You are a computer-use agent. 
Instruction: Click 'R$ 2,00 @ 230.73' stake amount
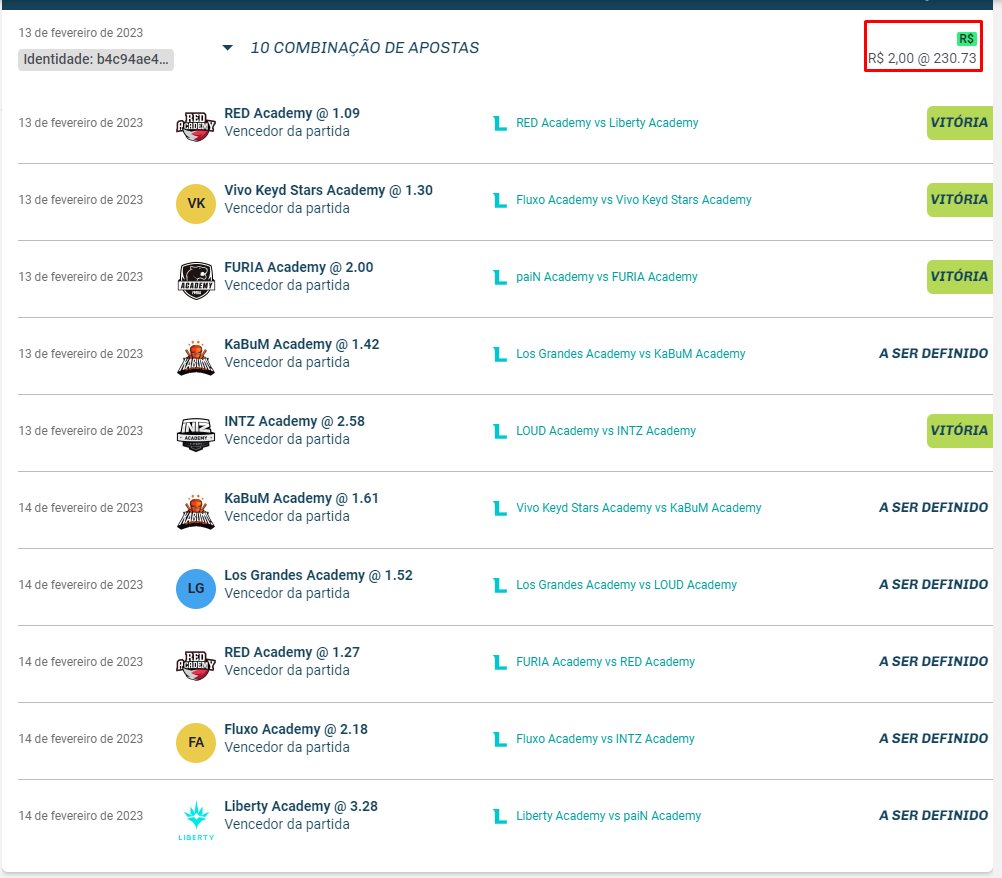coord(921,58)
